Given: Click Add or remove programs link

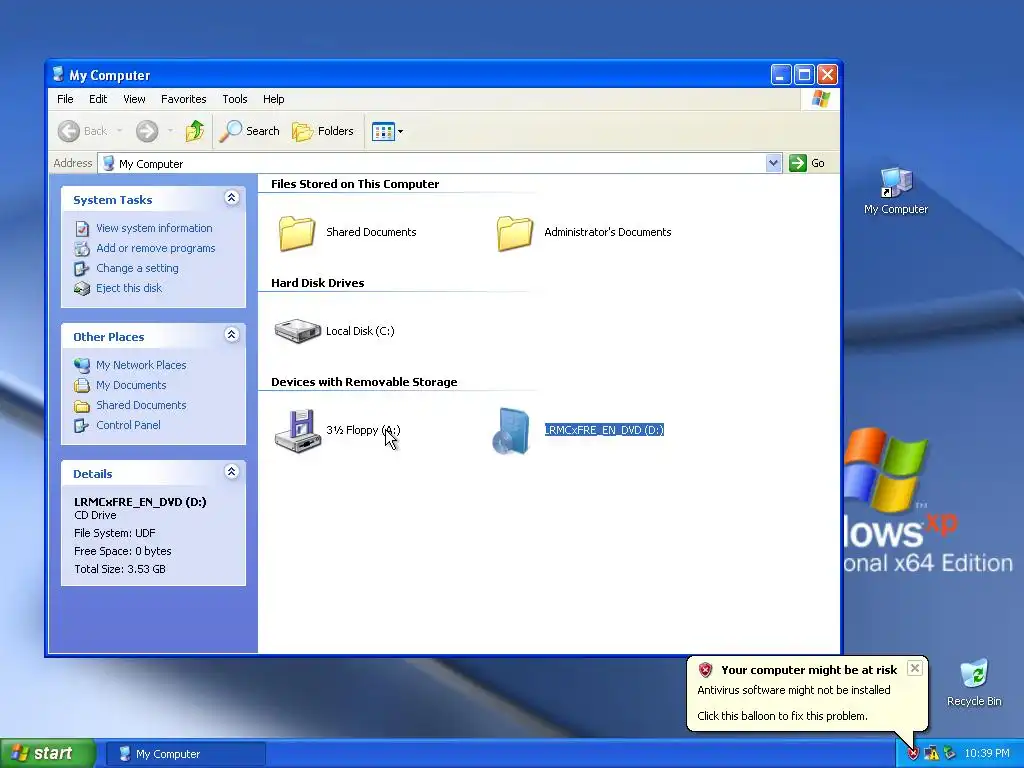Looking at the screenshot, I should 155,248.
